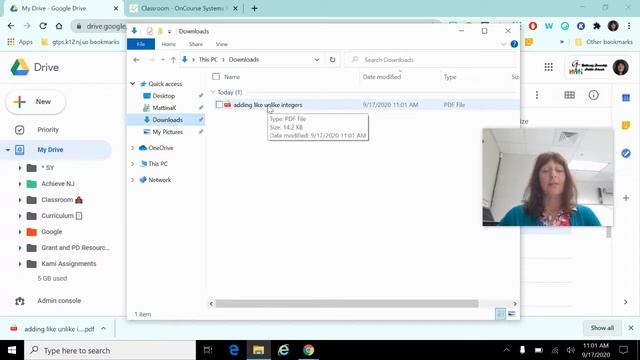The height and width of the screenshot is (360, 640).
Task: Select Downloads in Quick access
Action: (167, 120)
